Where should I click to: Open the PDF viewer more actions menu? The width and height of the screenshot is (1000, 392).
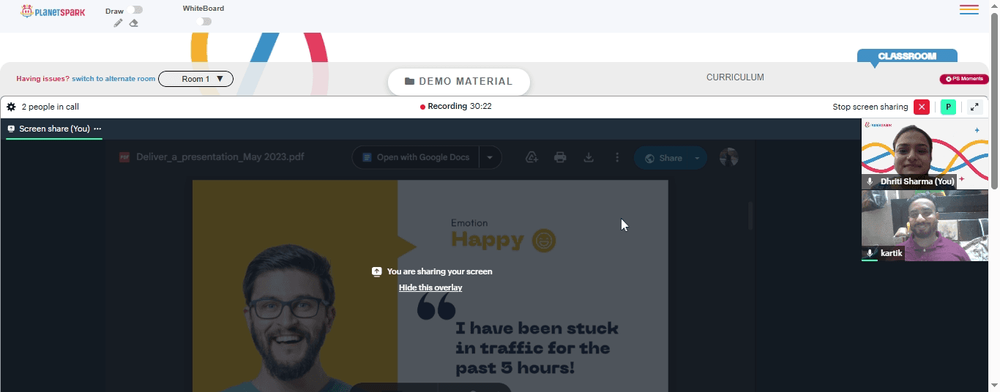coord(617,157)
